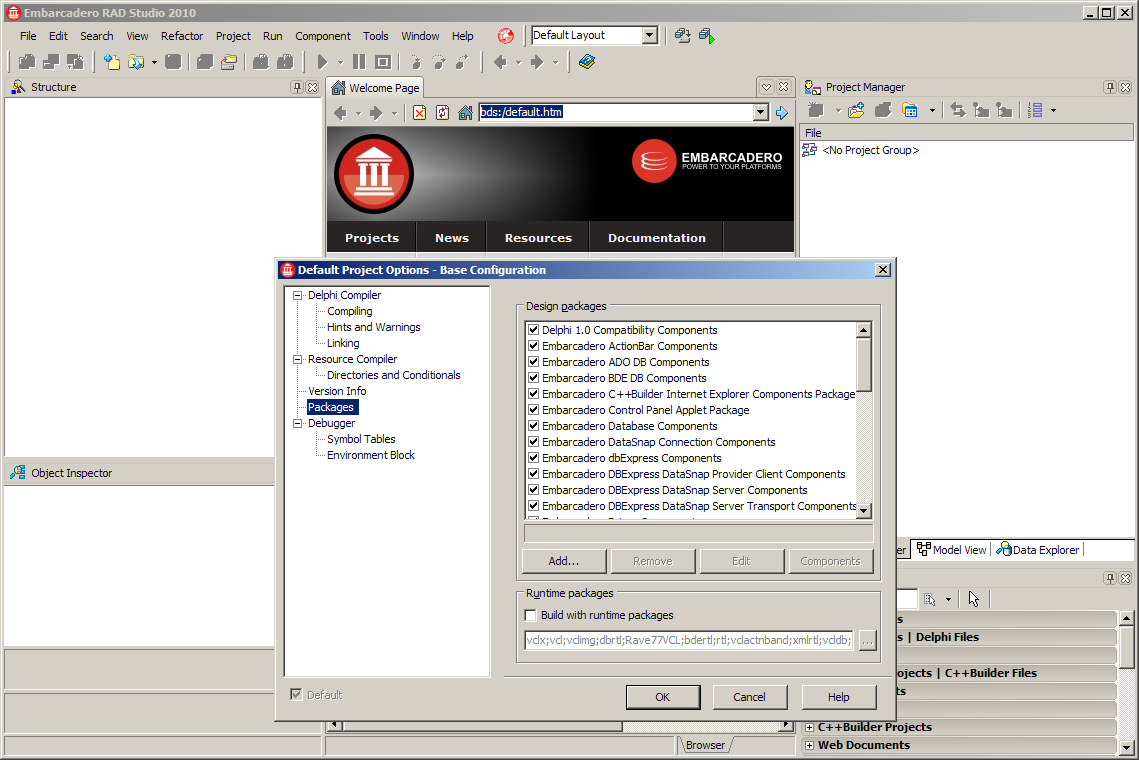The height and width of the screenshot is (760, 1139).
Task: Click the numbered list icon in Project Manager
Action: (x=1035, y=110)
